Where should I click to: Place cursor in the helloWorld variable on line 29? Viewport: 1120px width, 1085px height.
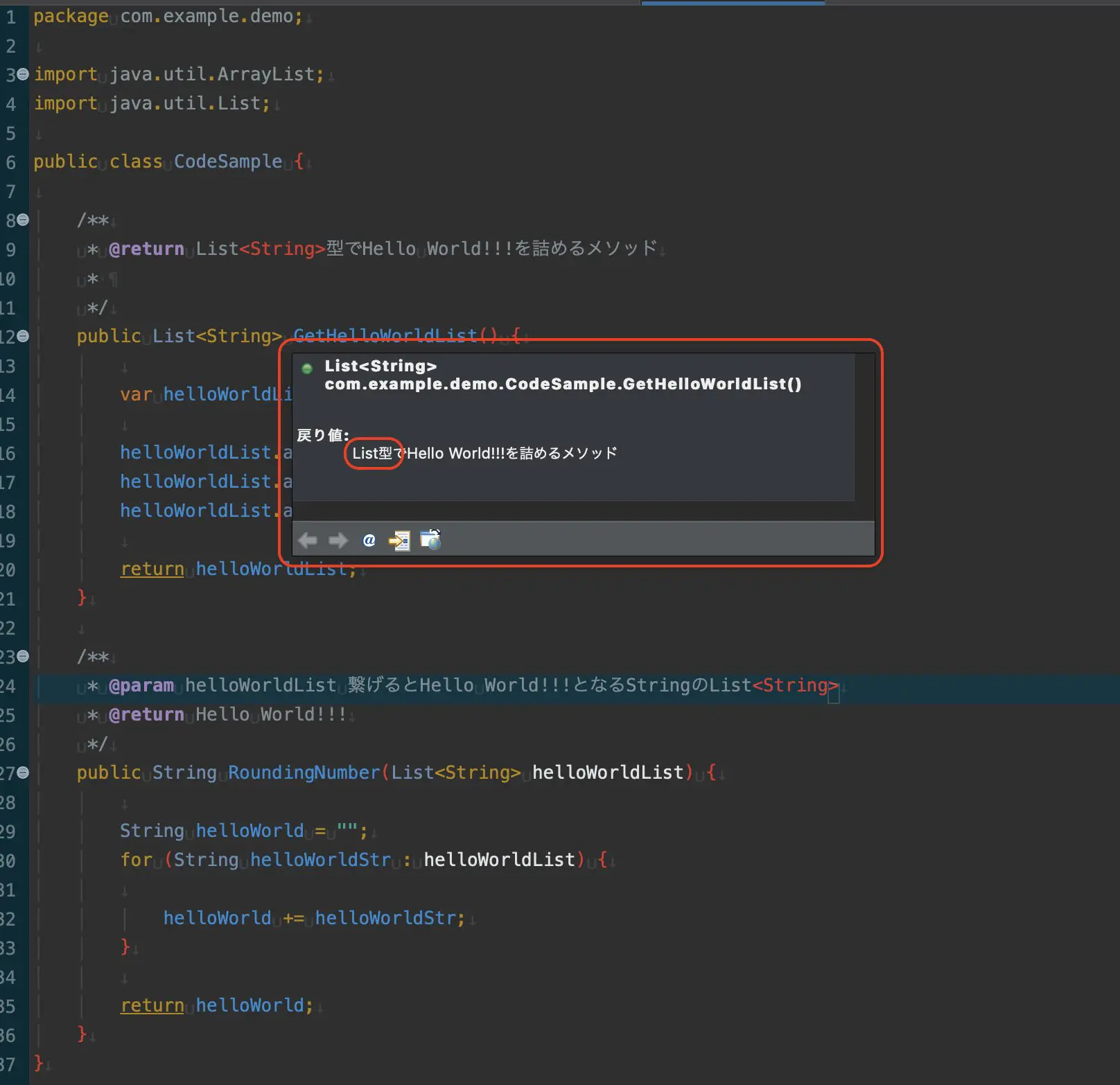(251, 830)
